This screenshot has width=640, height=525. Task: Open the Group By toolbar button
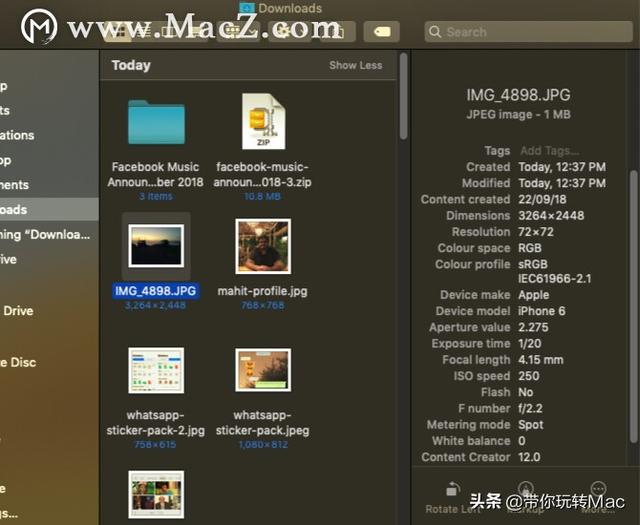238,32
